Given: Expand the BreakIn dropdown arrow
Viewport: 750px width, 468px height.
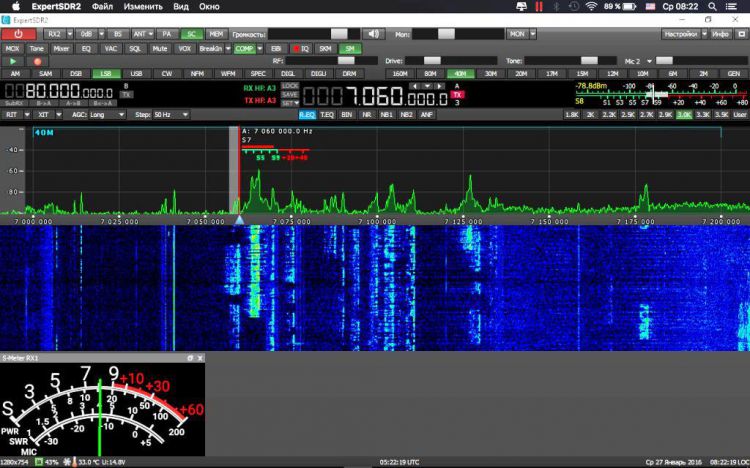Looking at the screenshot, I should point(228,48).
